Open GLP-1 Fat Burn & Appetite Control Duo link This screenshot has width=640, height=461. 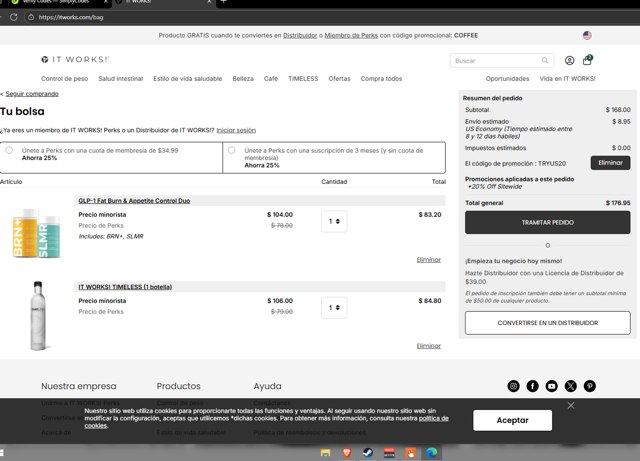pyautogui.click(x=134, y=200)
